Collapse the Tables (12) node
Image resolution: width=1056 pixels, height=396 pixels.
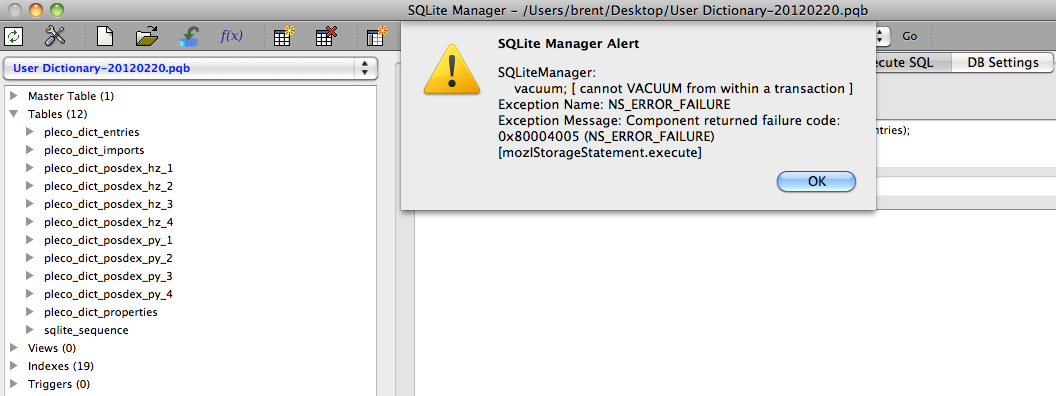tap(14, 114)
